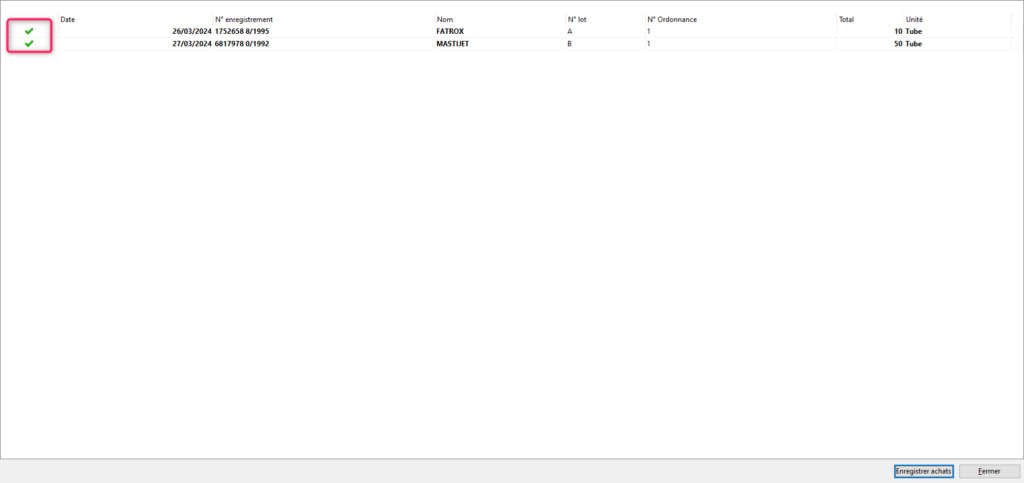1024x483 pixels.
Task: Select the N° Ordonnance column header
Action: coord(672,19)
